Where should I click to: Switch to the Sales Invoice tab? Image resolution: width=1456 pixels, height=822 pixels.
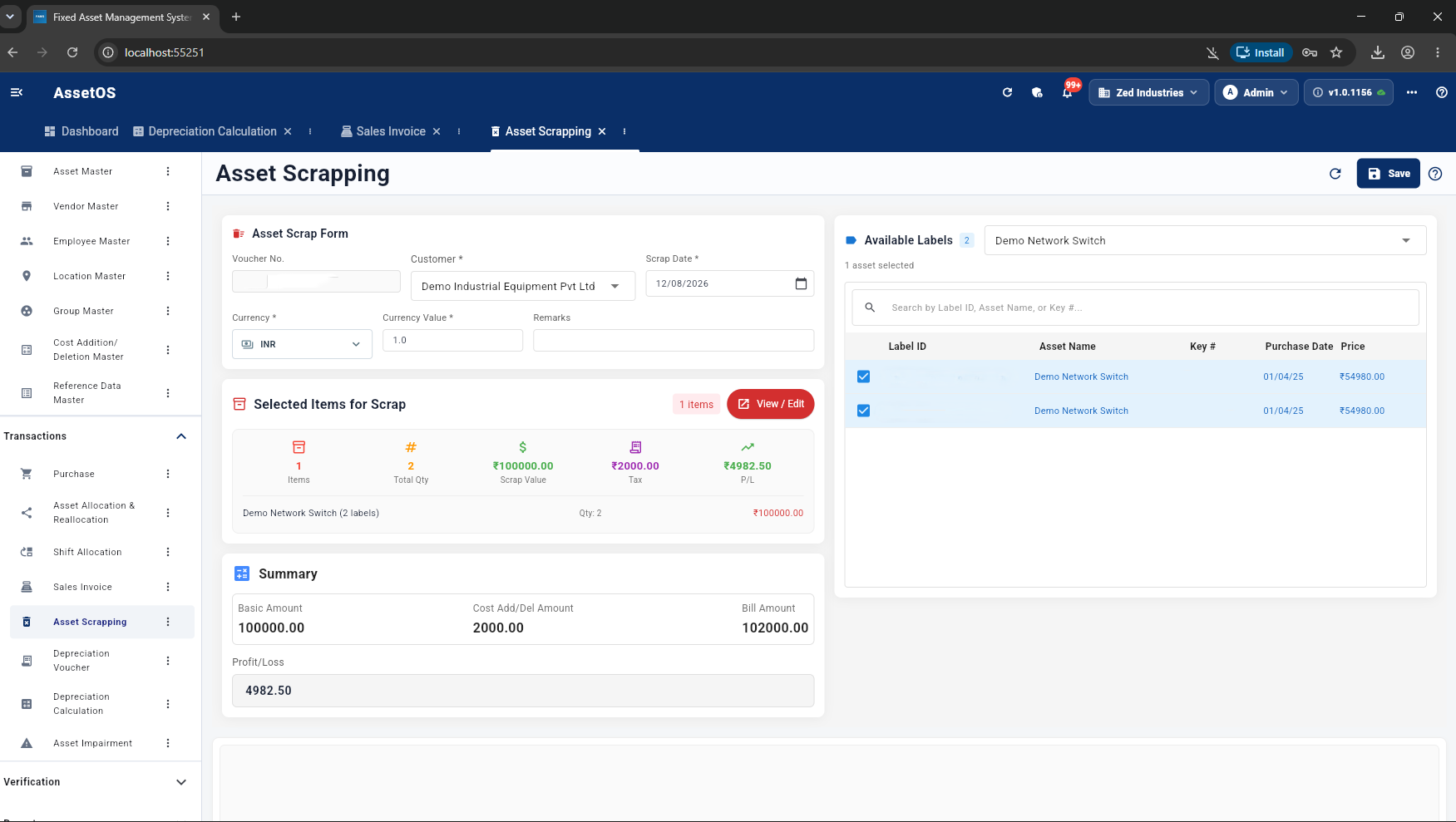pos(383,131)
